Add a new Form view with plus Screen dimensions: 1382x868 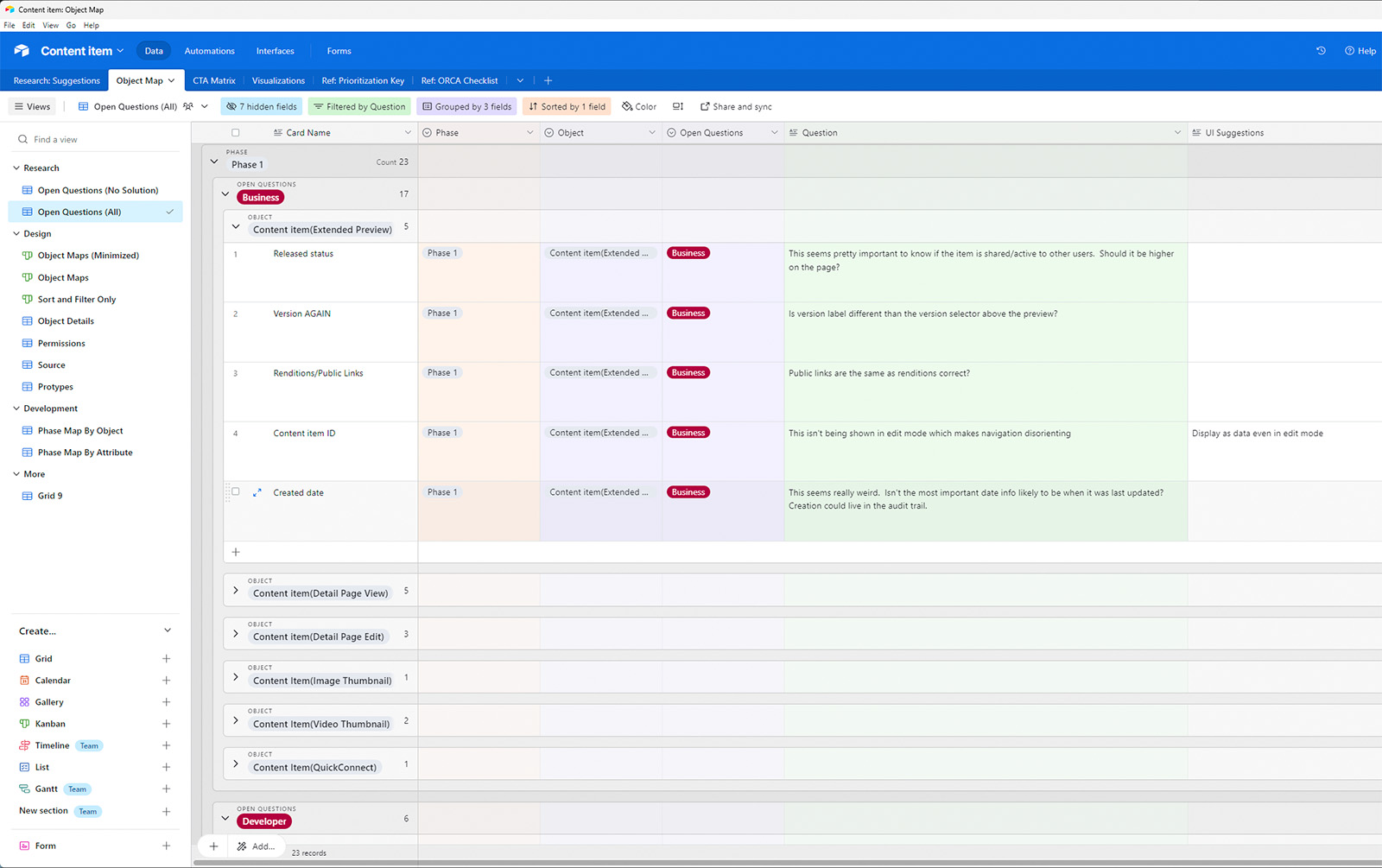point(166,846)
